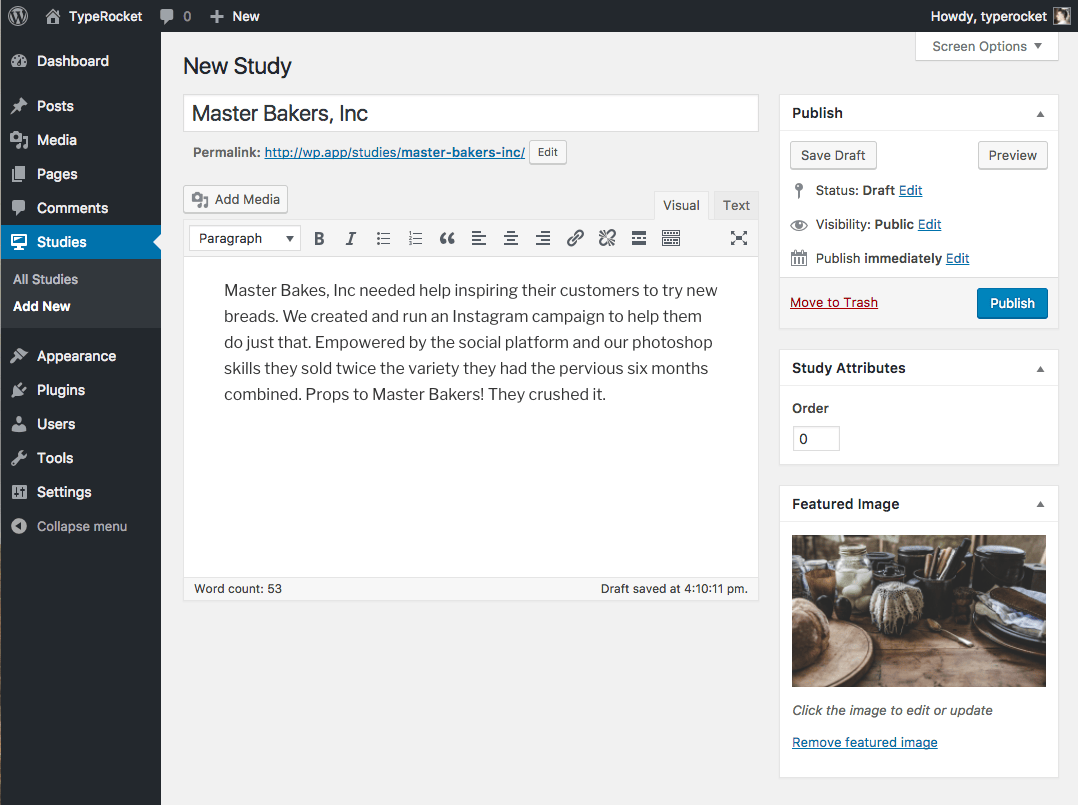Edit the Visibility setting
The image size is (1078, 805).
point(929,224)
